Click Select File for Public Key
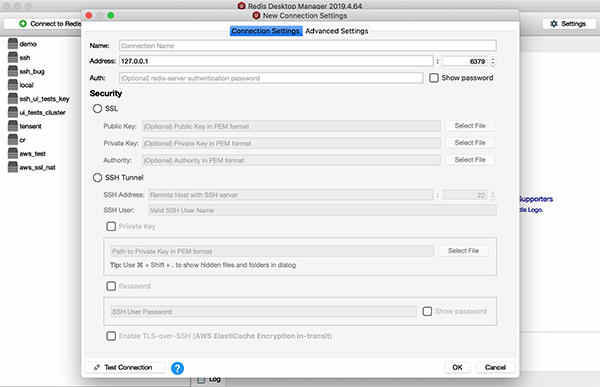The image size is (600, 387). [x=470, y=126]
